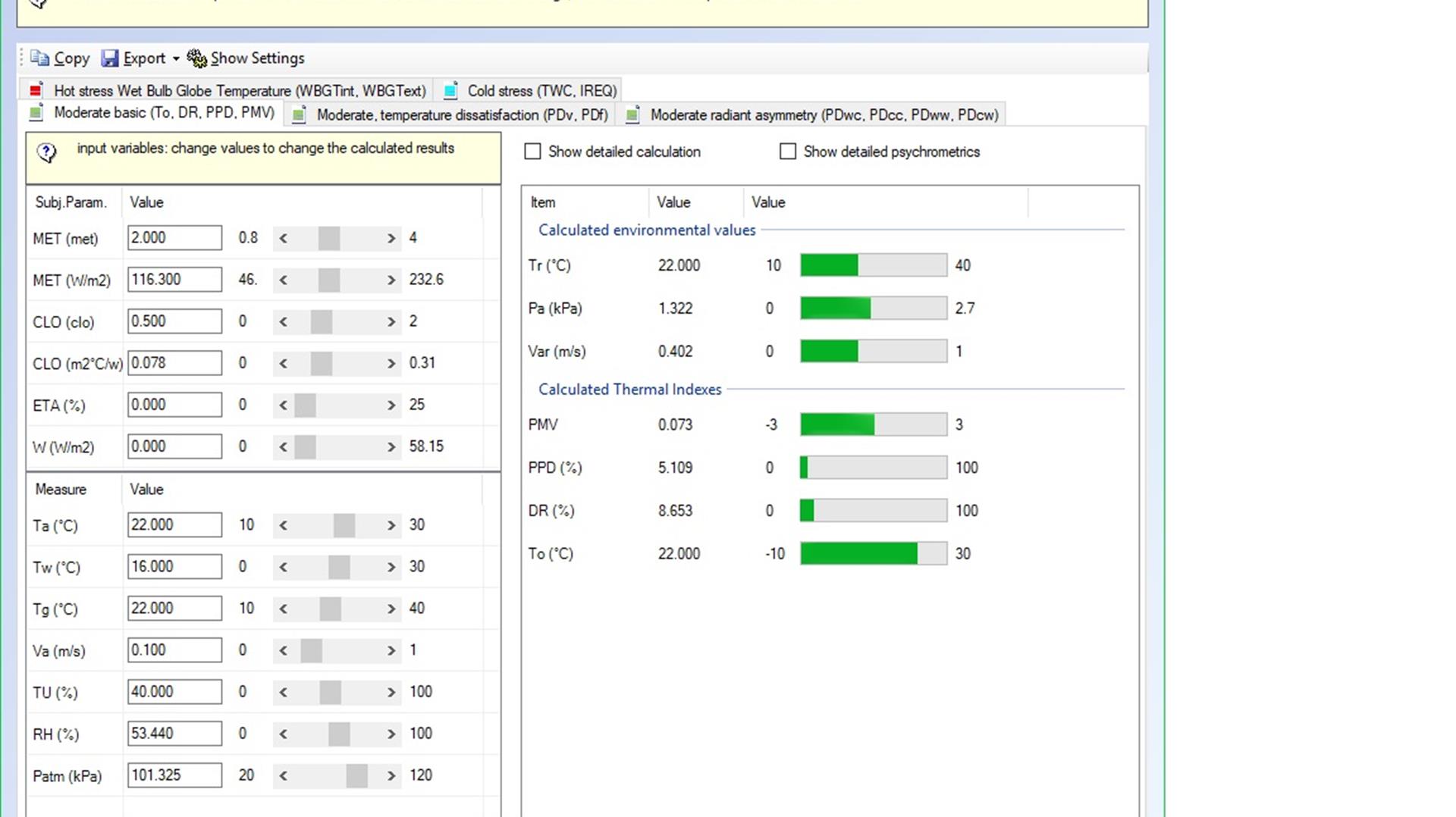Click the Pa (kPa) value 1.322
Screen dimensions: 1456x817
coord(675,308)
